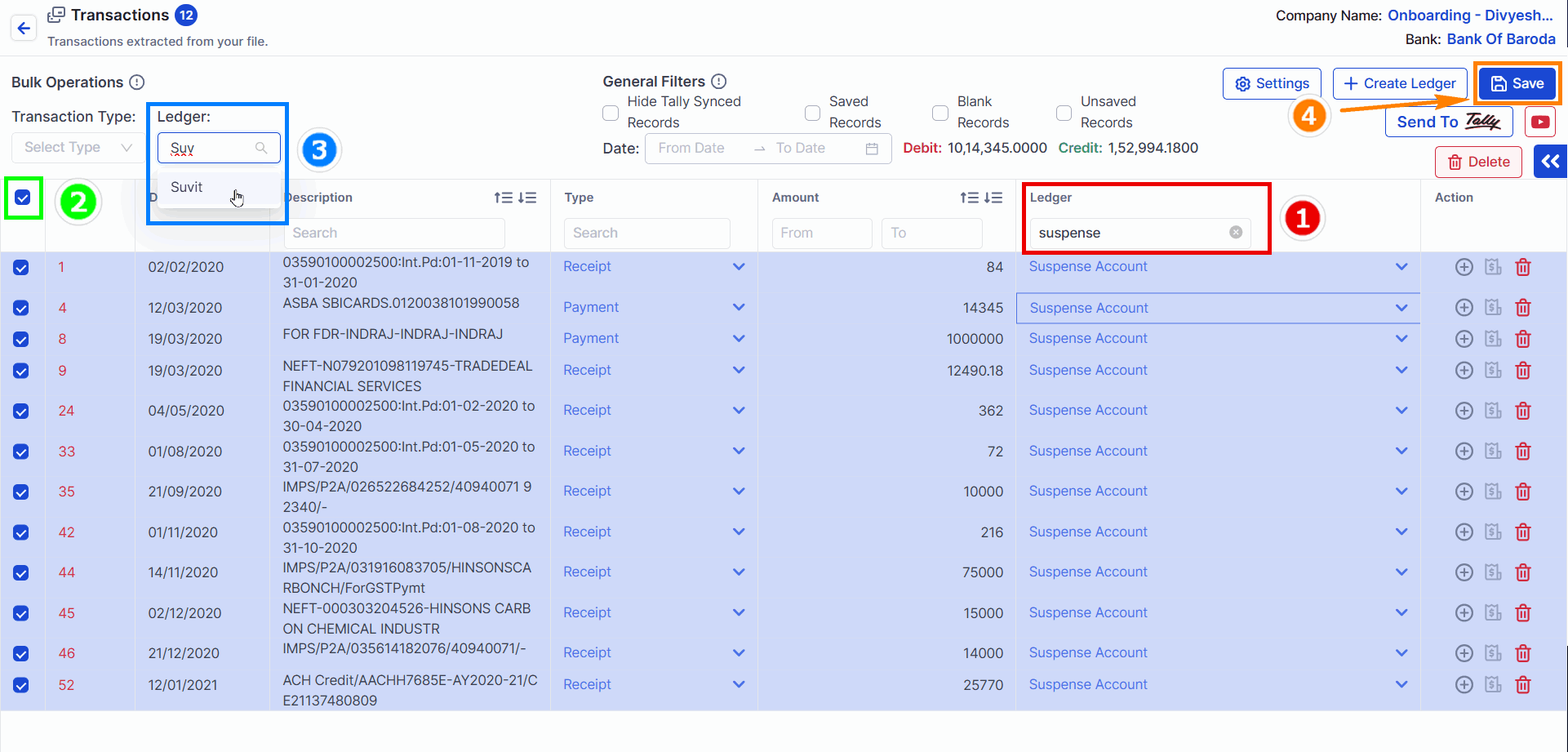
Task: Add split entry for row 46
Action: 1464,653
